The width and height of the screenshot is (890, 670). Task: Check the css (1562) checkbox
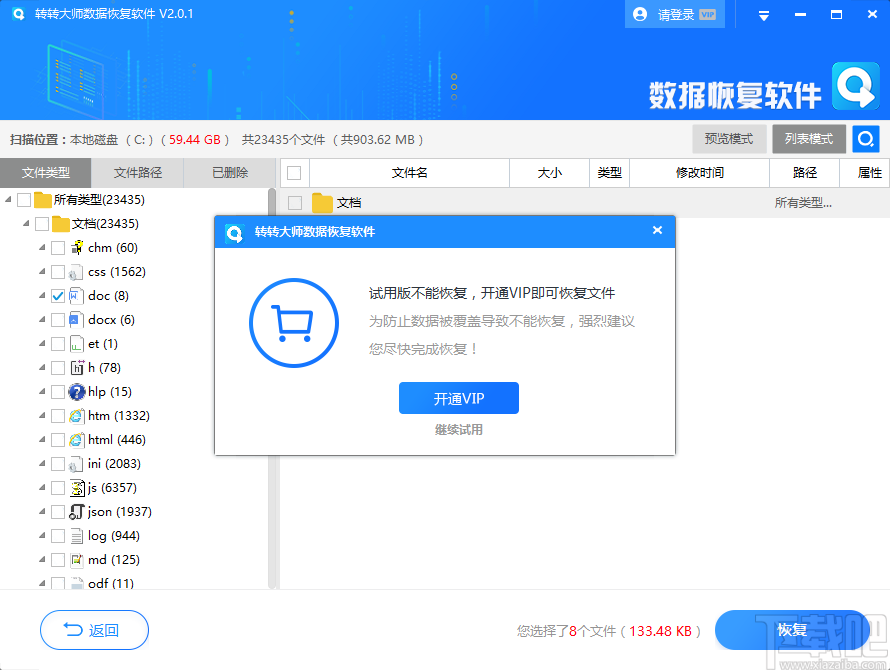(x=58, y=272)
